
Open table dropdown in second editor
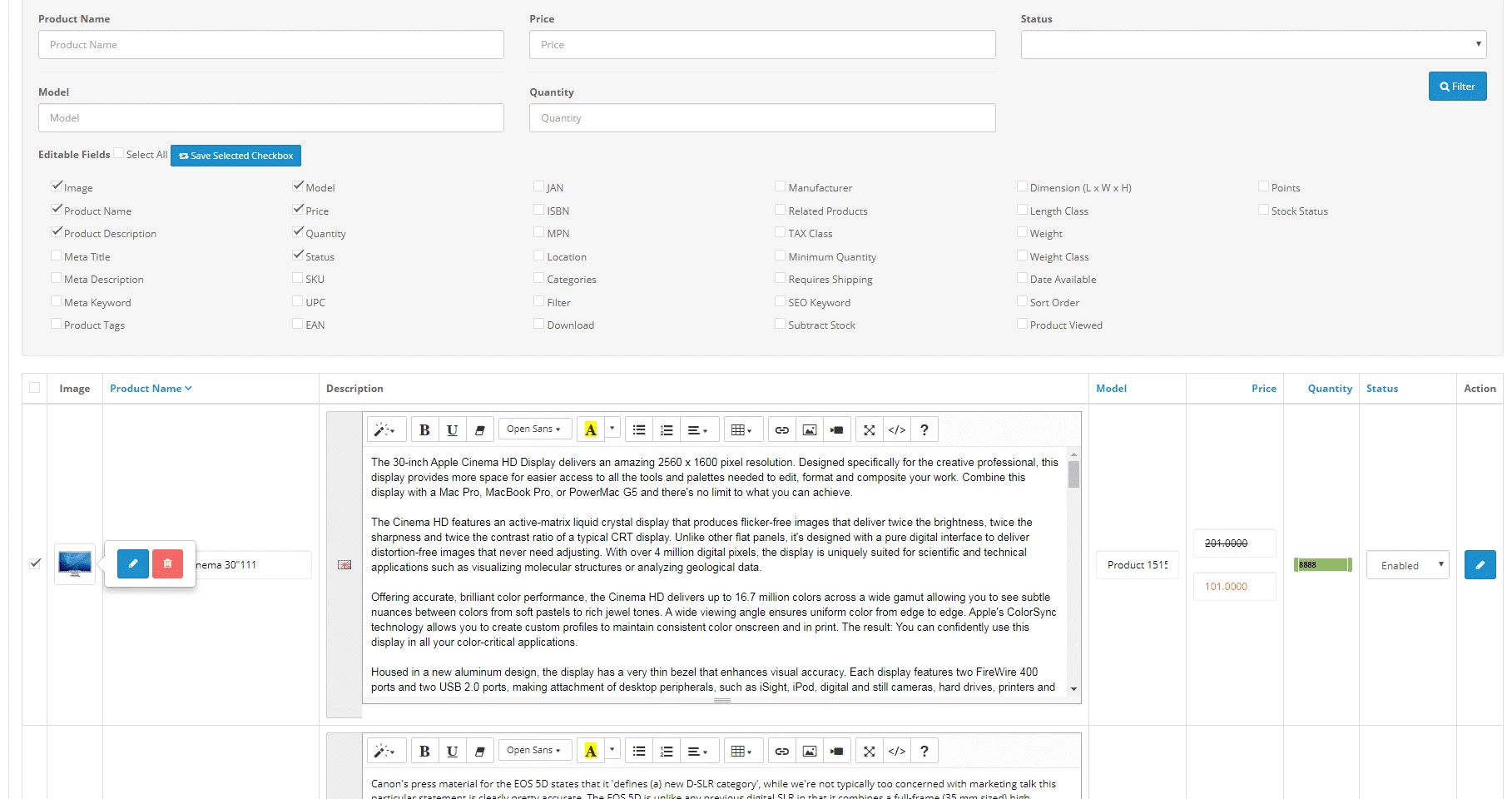pyautogui.click(x=741, y=751)
